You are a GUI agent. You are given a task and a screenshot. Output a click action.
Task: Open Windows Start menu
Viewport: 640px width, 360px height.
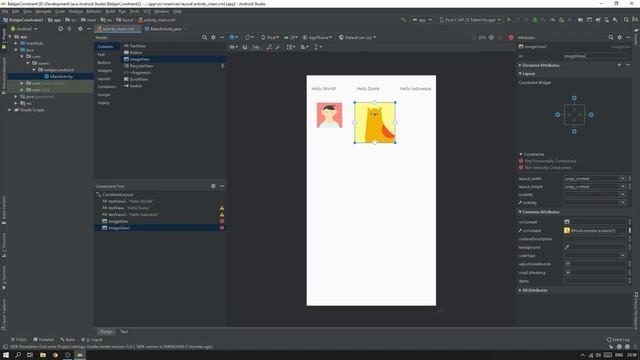tap(6, 355)
